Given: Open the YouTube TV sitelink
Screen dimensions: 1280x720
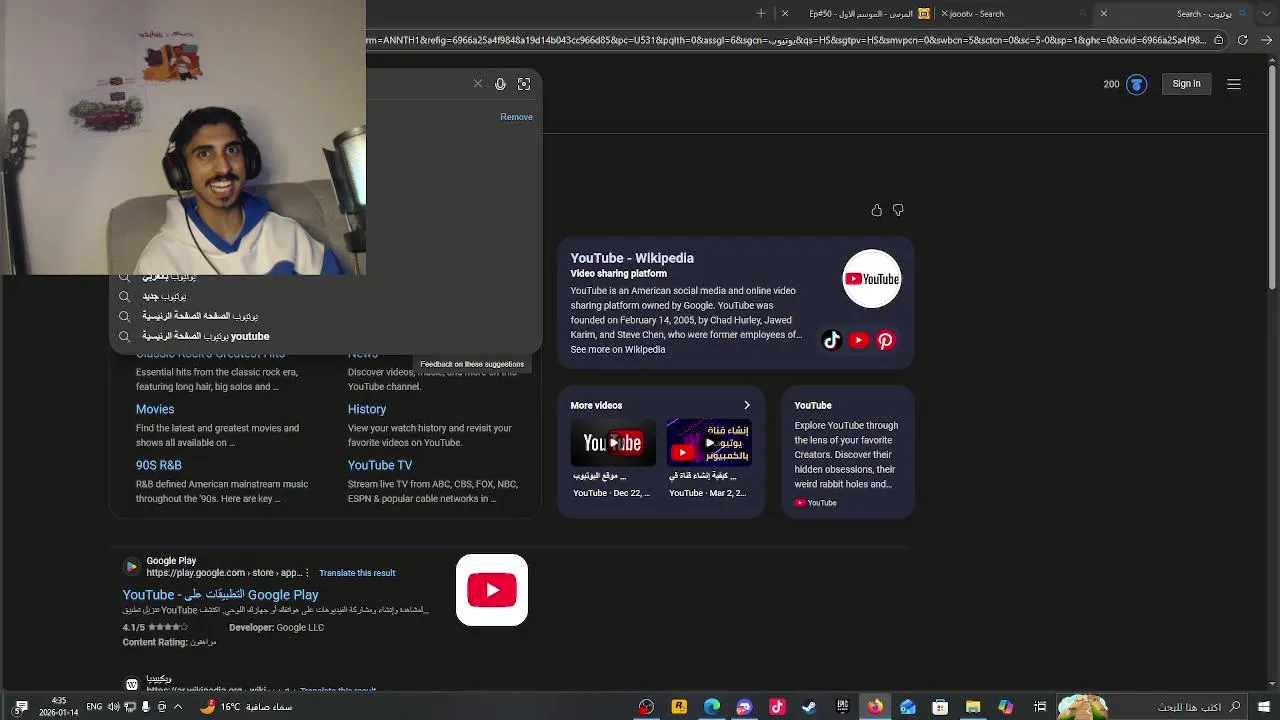Looking at the screenshot, I should (380, 465).
